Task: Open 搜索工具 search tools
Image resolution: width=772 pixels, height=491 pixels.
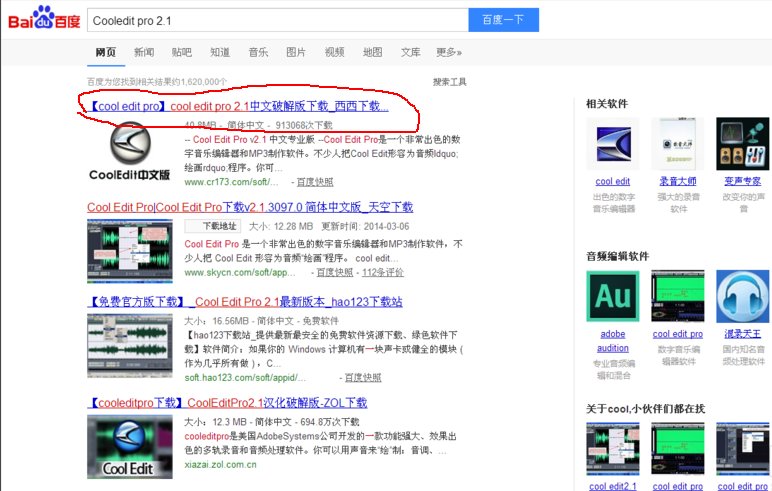Action: tap(450, 82)
